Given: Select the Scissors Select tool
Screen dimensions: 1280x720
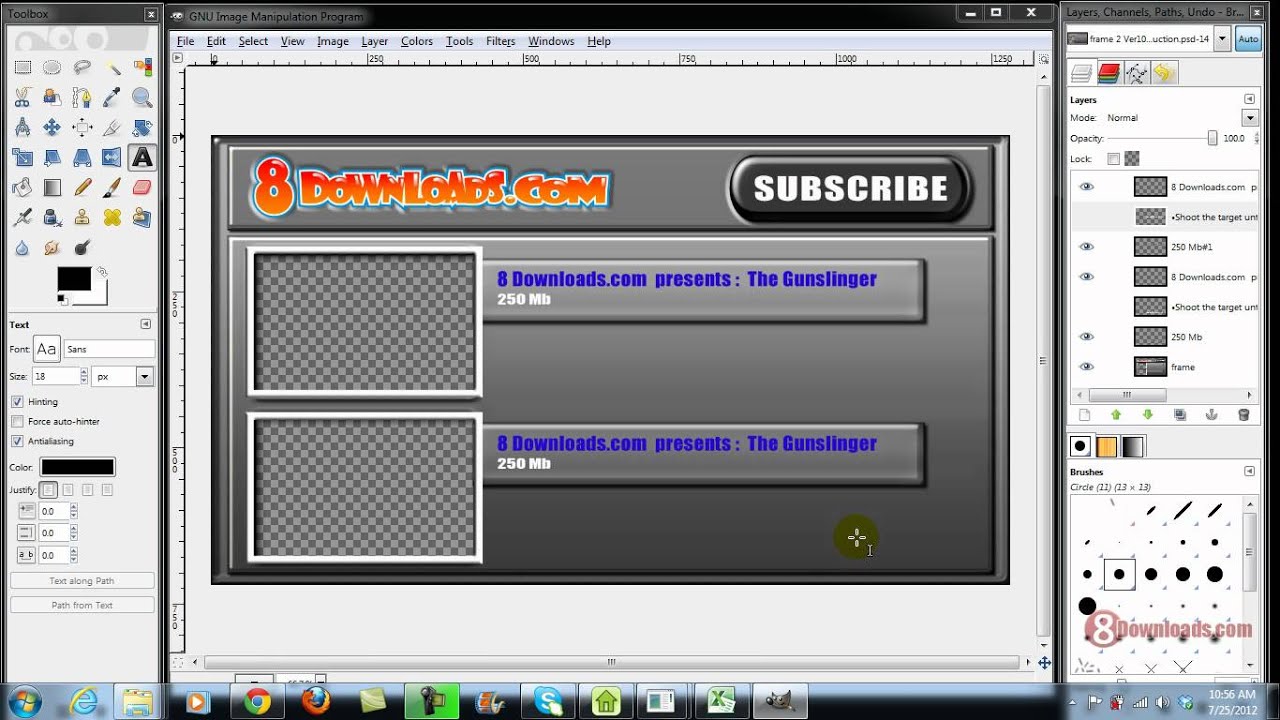Looking at the screenshot, I should [22, 98].
